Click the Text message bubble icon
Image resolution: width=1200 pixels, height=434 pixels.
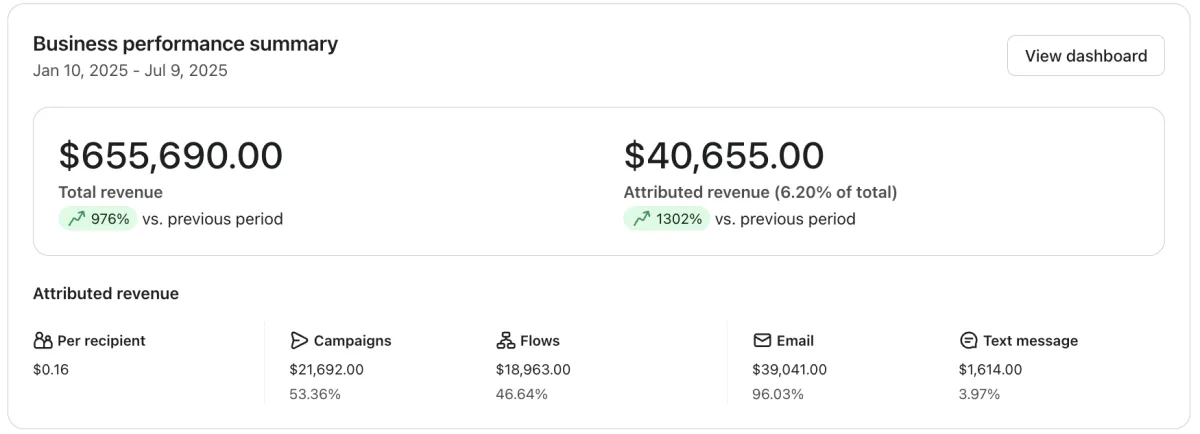point(968,341)
